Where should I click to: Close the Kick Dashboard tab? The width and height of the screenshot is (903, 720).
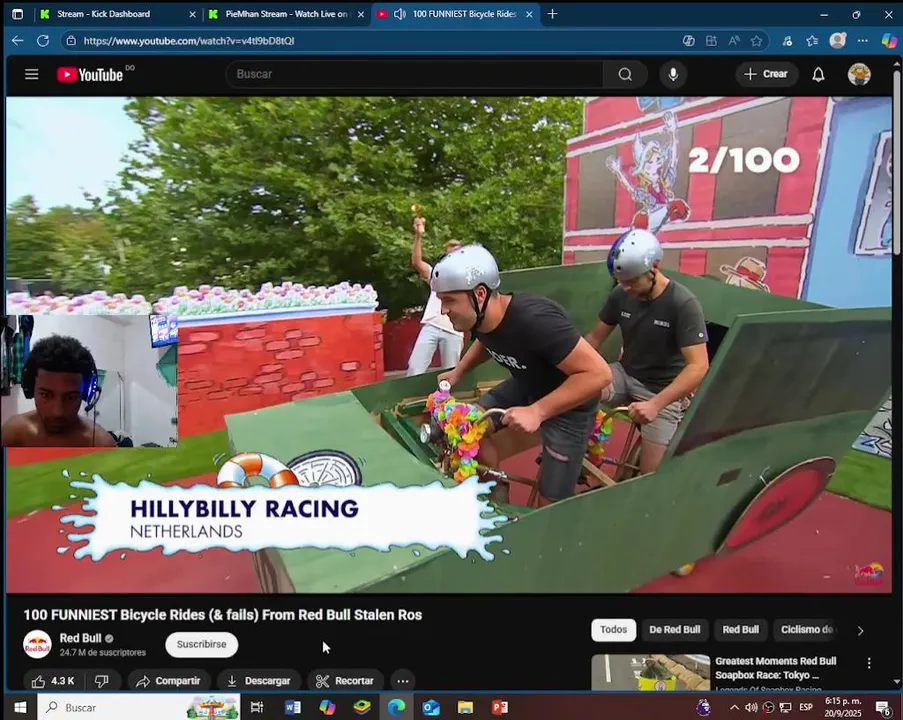click(x=192, y=14)
